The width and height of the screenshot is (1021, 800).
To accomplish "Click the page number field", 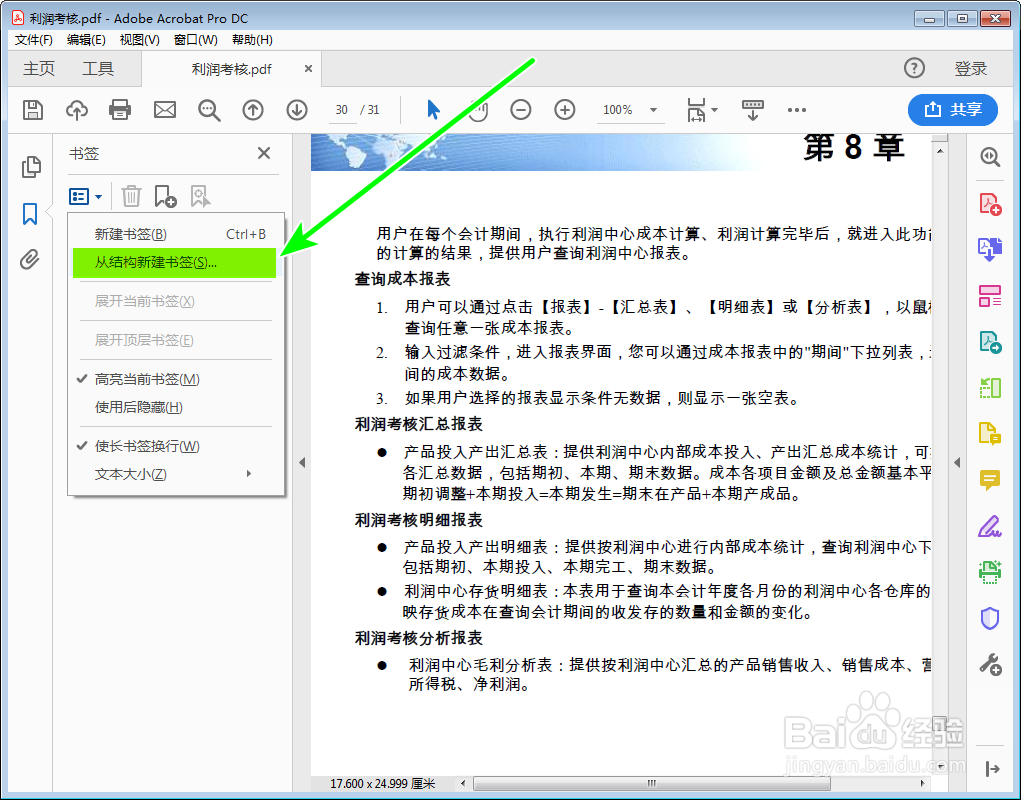I will click(342, 110).
